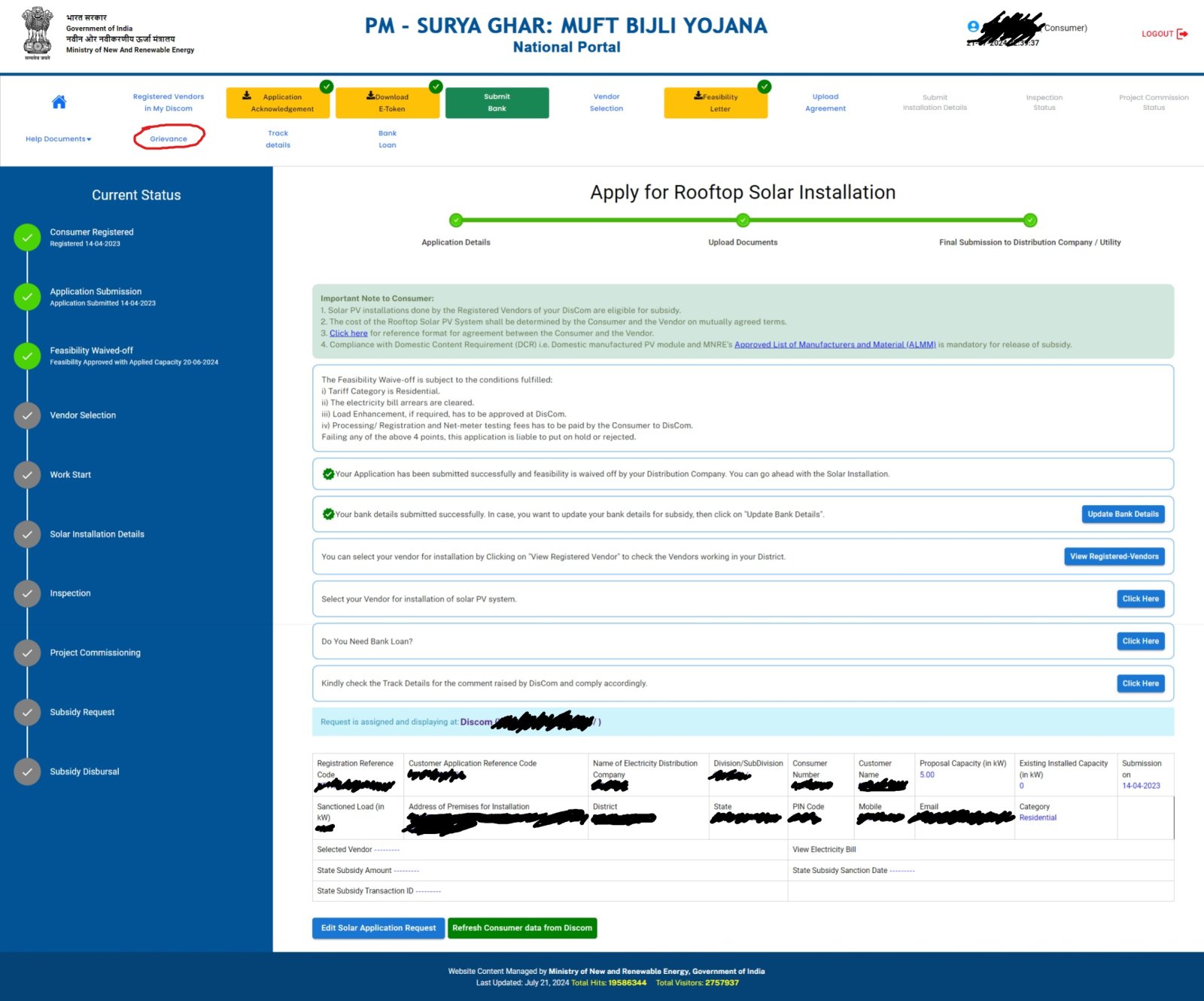Open Project Commission Status menu item
Viewport: 1204px width, 1001px height.
pos(1154,102)
